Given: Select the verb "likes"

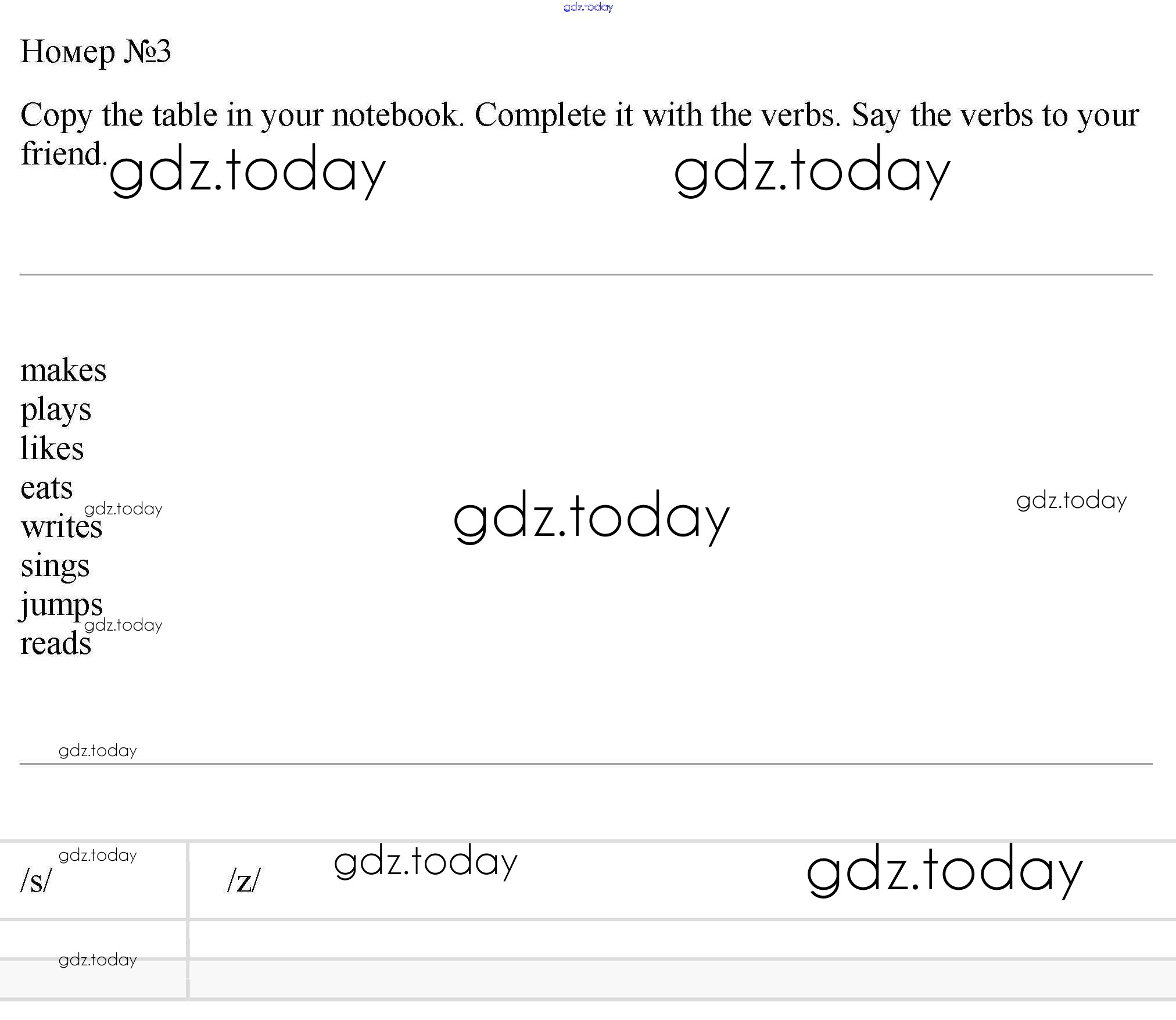Looking at the screenshot, I should tap(52, 448).
